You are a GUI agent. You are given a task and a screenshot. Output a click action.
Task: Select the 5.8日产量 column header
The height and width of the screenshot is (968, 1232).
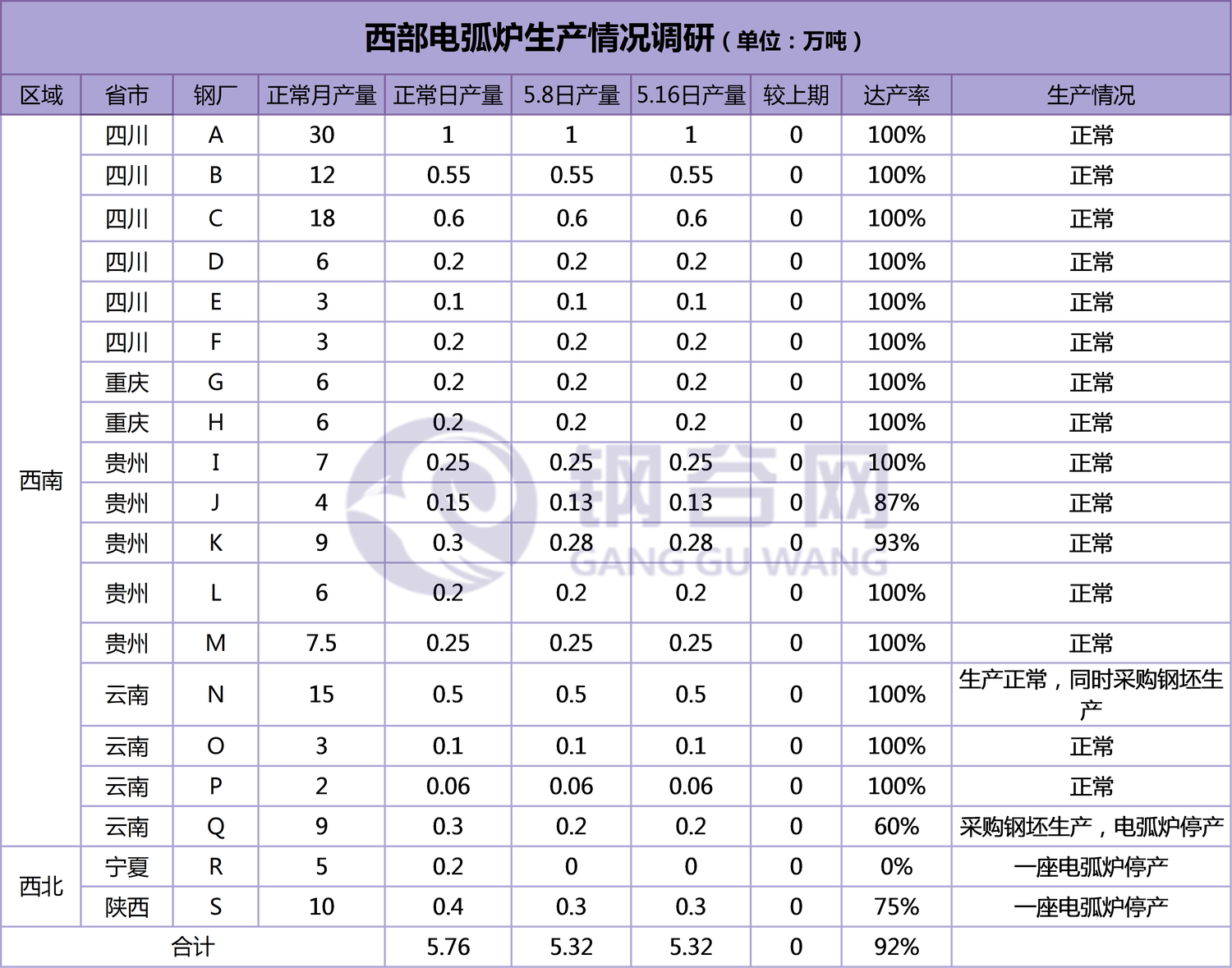pos(572,95)
